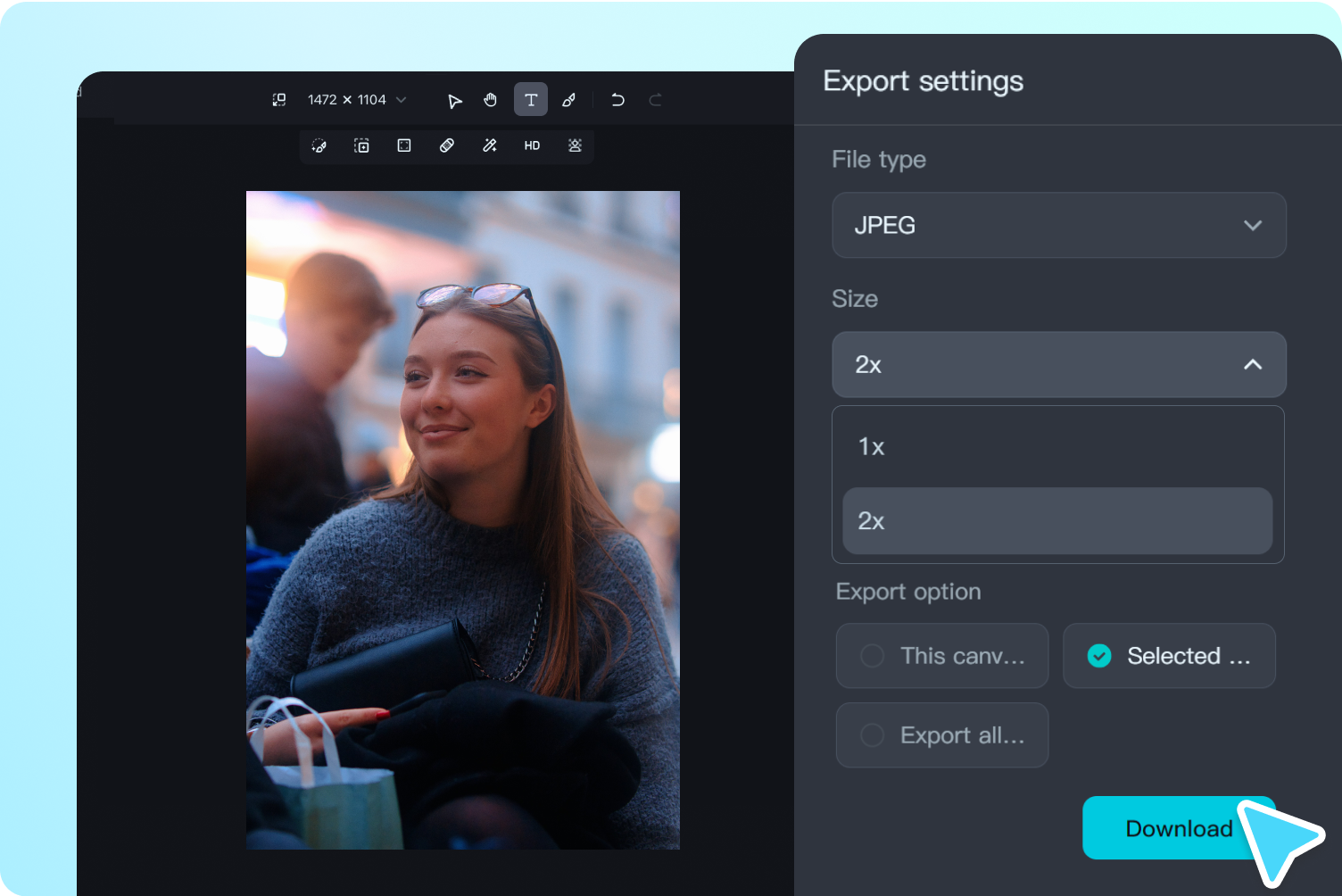
Task: Open the JPEG file type dropdown
Action: (1058, 225)
